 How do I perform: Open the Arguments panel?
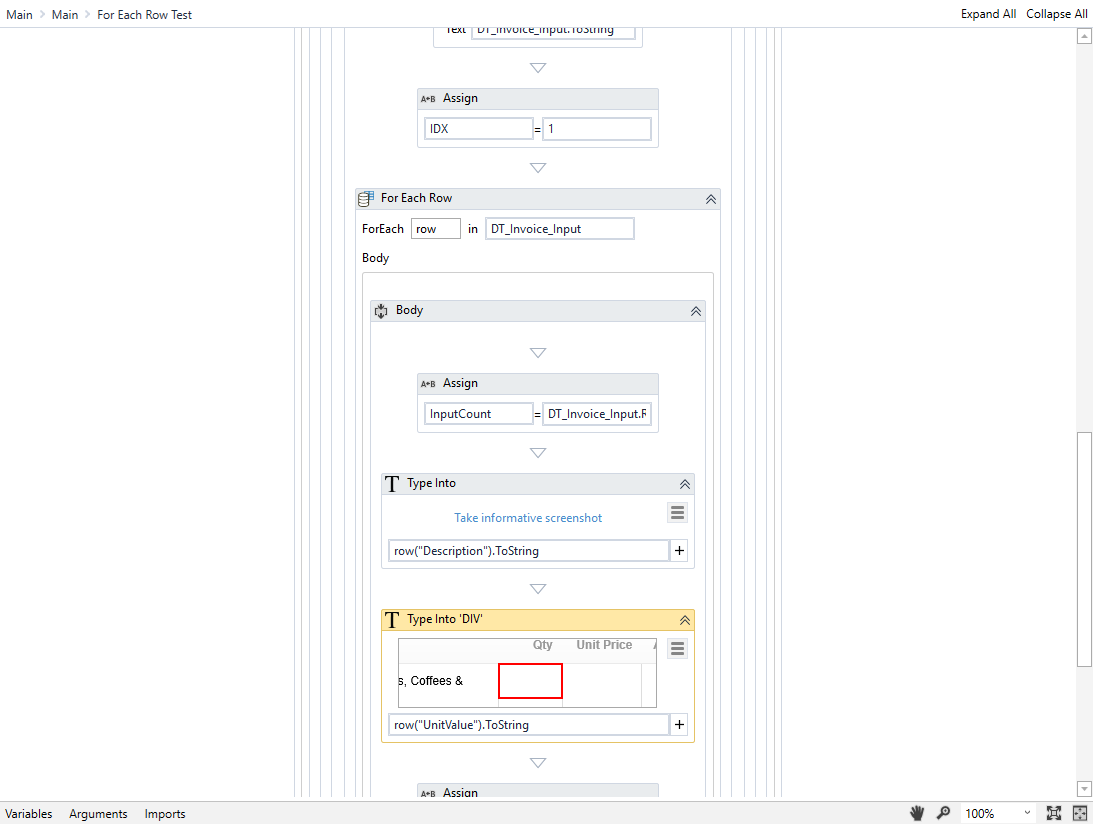click(97, 813)
